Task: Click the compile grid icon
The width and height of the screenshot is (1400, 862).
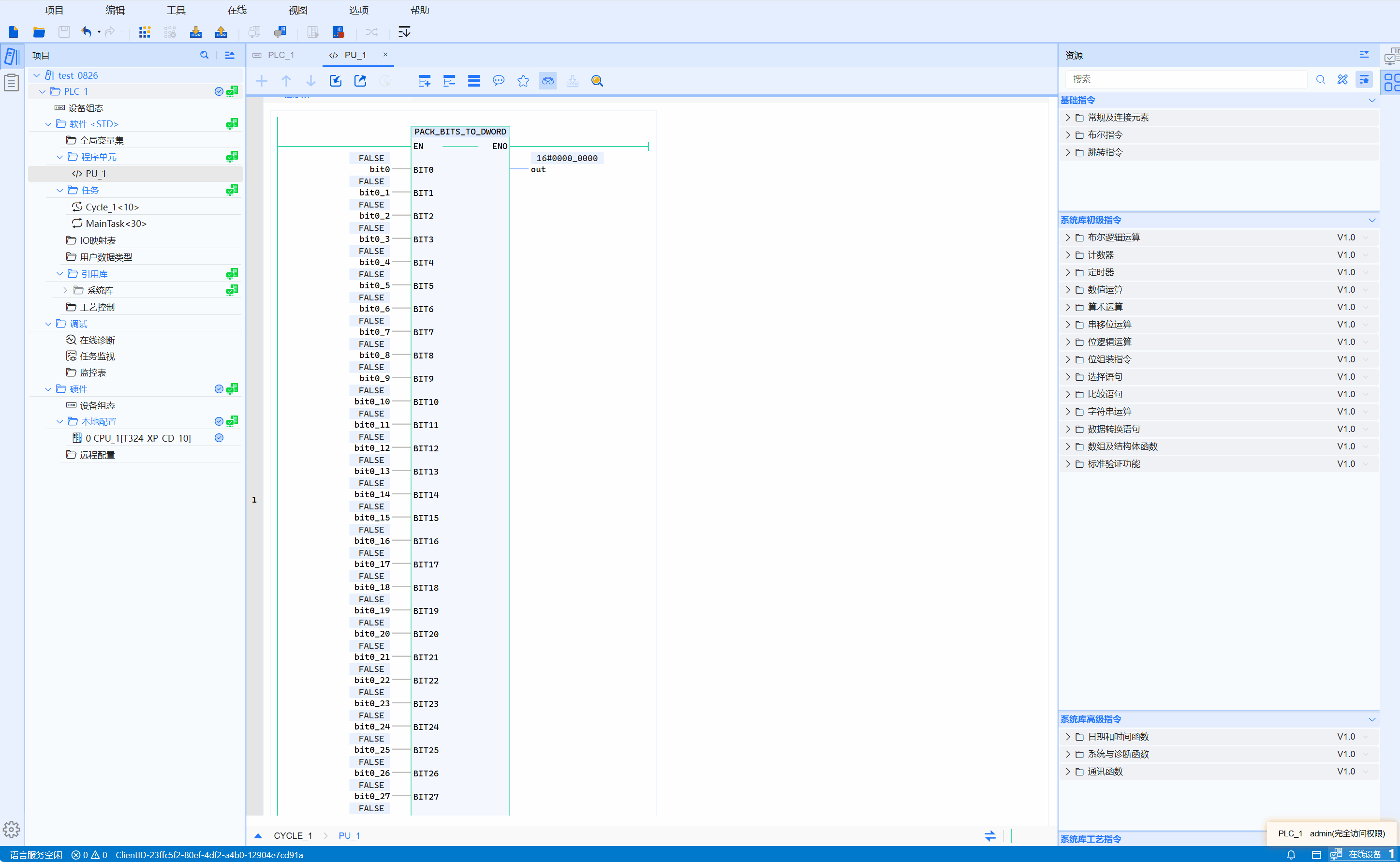Action: 145,32
